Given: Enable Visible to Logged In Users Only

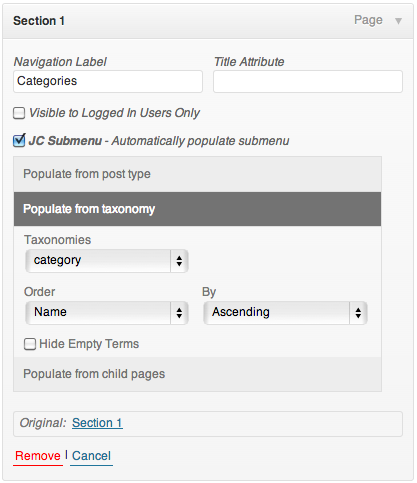Looking at the screenshot, I should click(x=19, y=113).
